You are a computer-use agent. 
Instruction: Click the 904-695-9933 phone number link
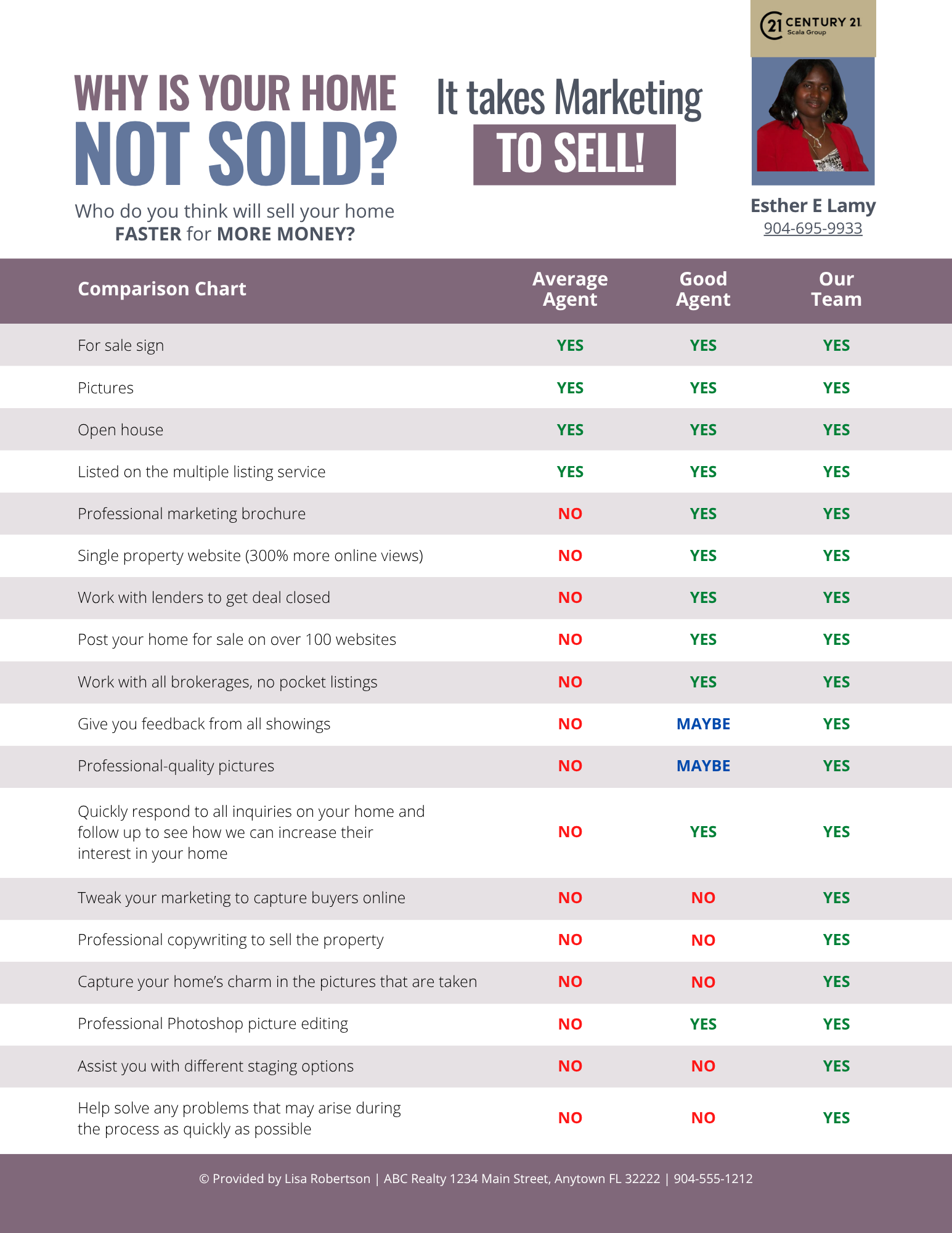click(x=813, y=228)
